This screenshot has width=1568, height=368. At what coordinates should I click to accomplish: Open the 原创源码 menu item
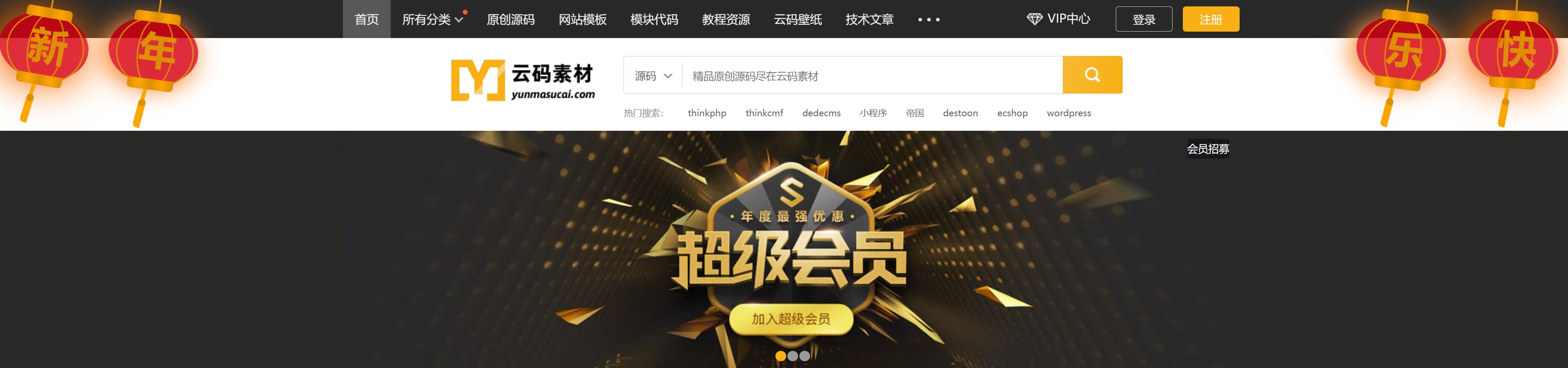(x=511, y=20)
